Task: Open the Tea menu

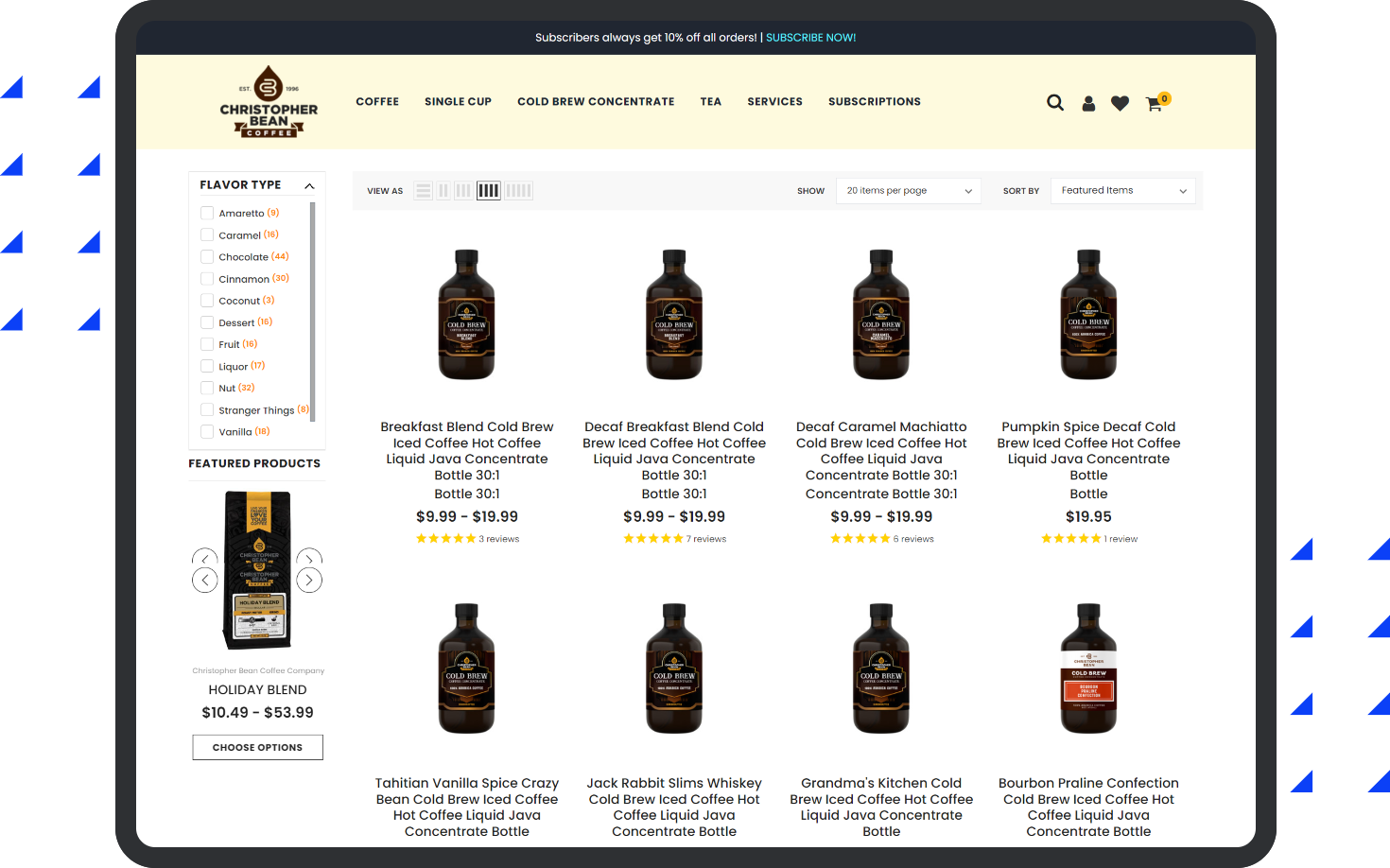Action: (711, 102)
